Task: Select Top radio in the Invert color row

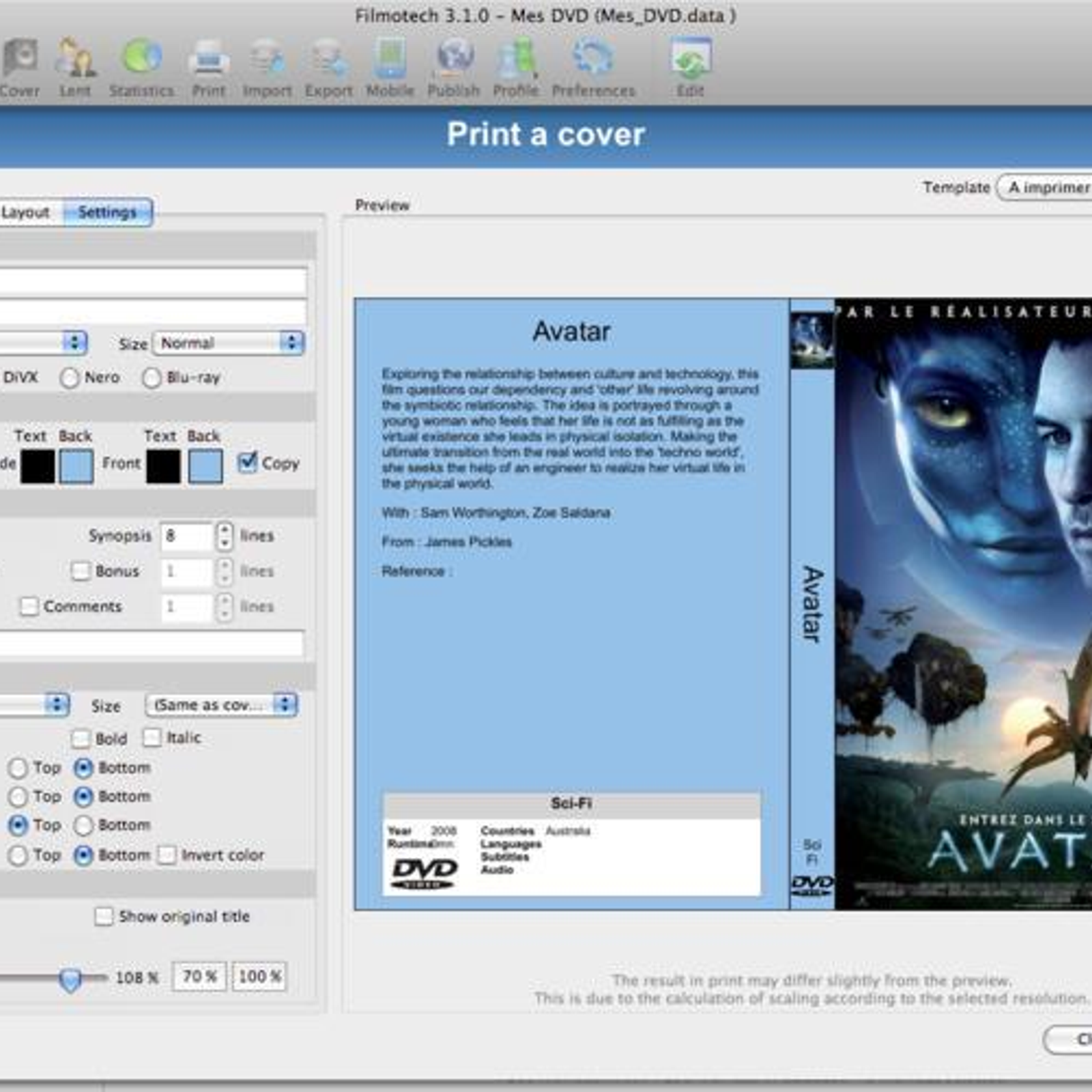Action: click(18, 855)
